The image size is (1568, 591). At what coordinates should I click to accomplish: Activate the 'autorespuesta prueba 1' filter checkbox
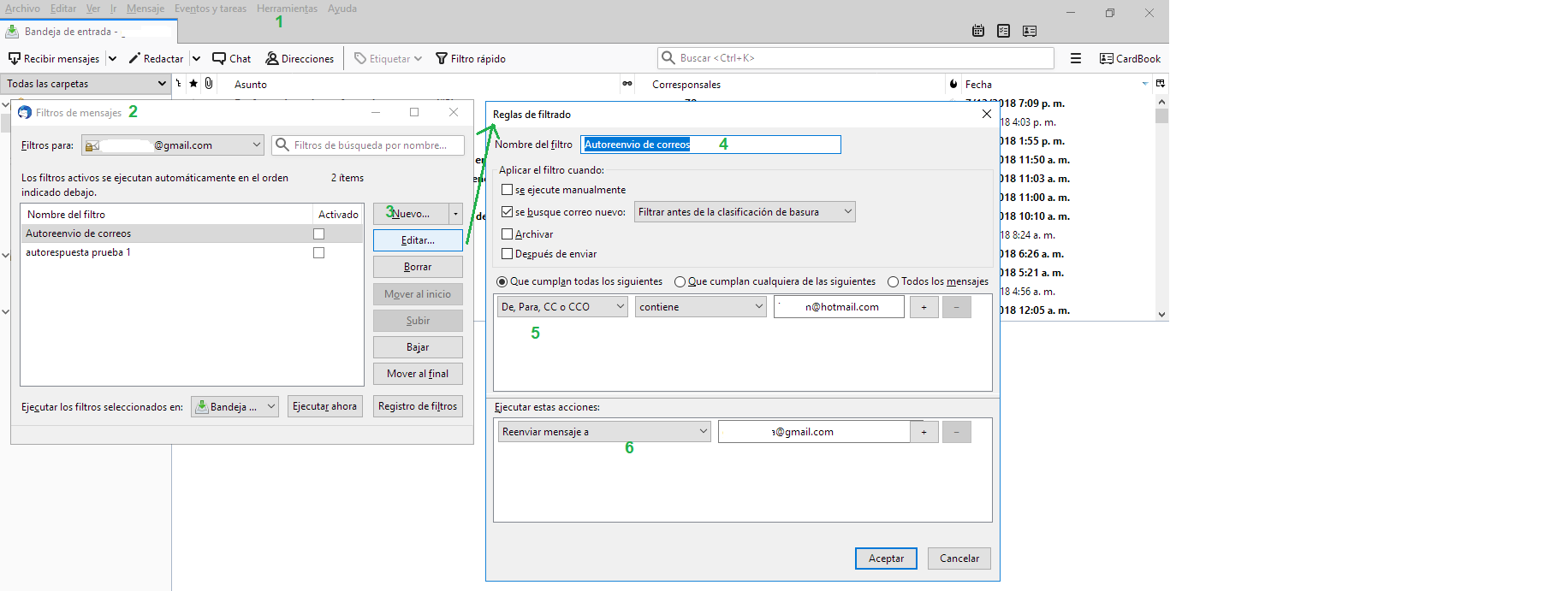(318, 253)
